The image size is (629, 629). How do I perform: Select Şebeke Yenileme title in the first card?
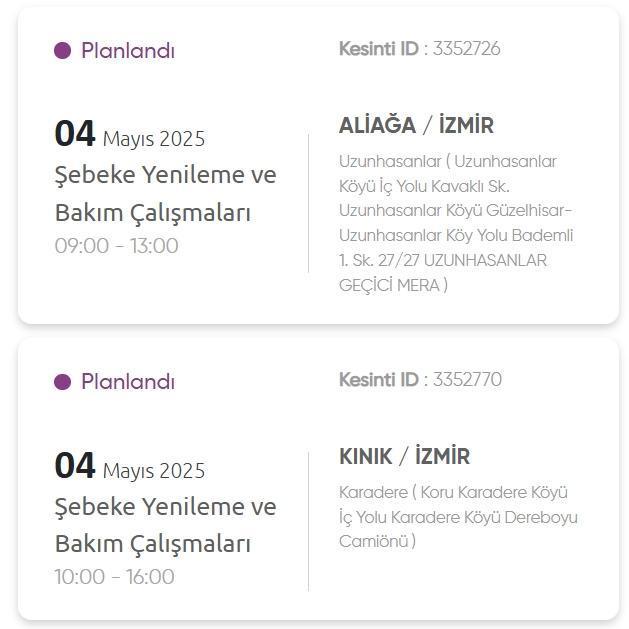click(x=165, y=194)
